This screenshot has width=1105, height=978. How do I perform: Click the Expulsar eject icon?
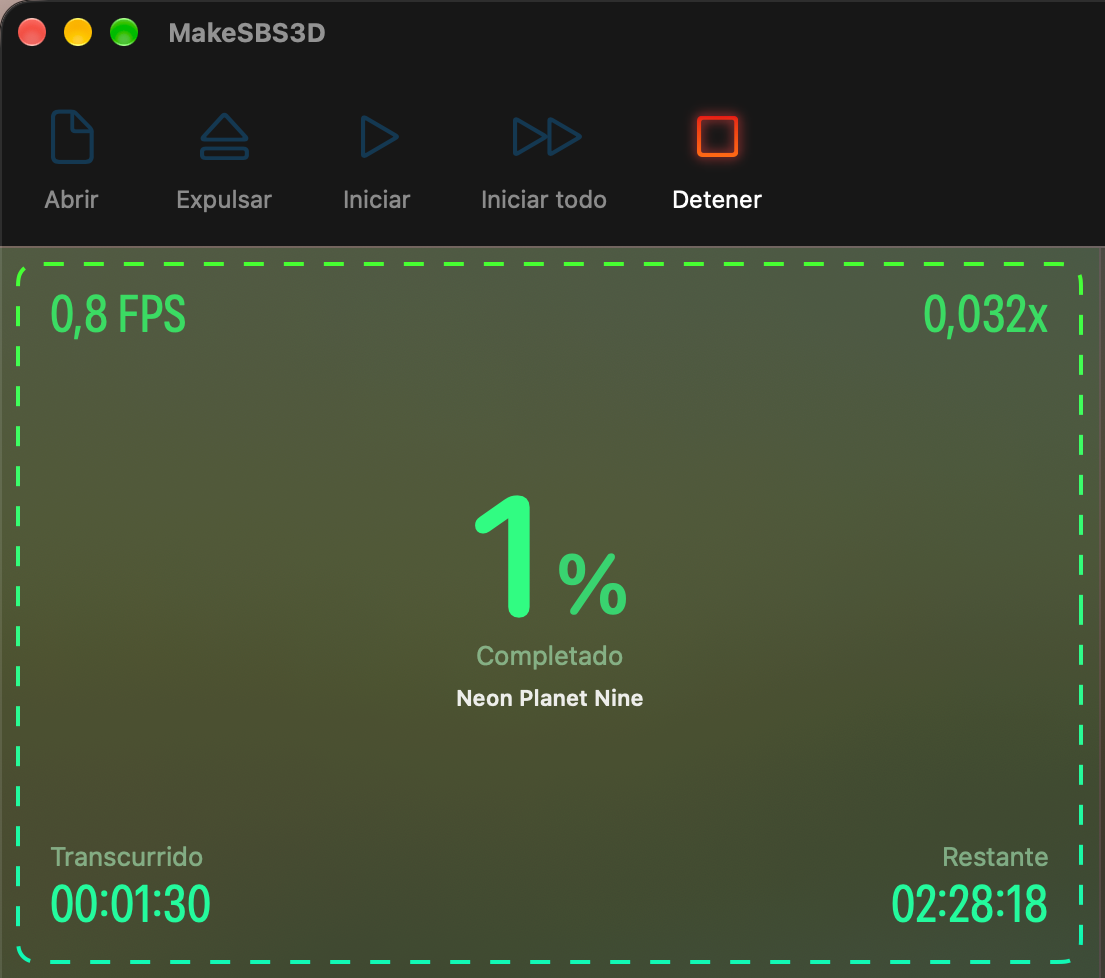[x=224, y=137]
